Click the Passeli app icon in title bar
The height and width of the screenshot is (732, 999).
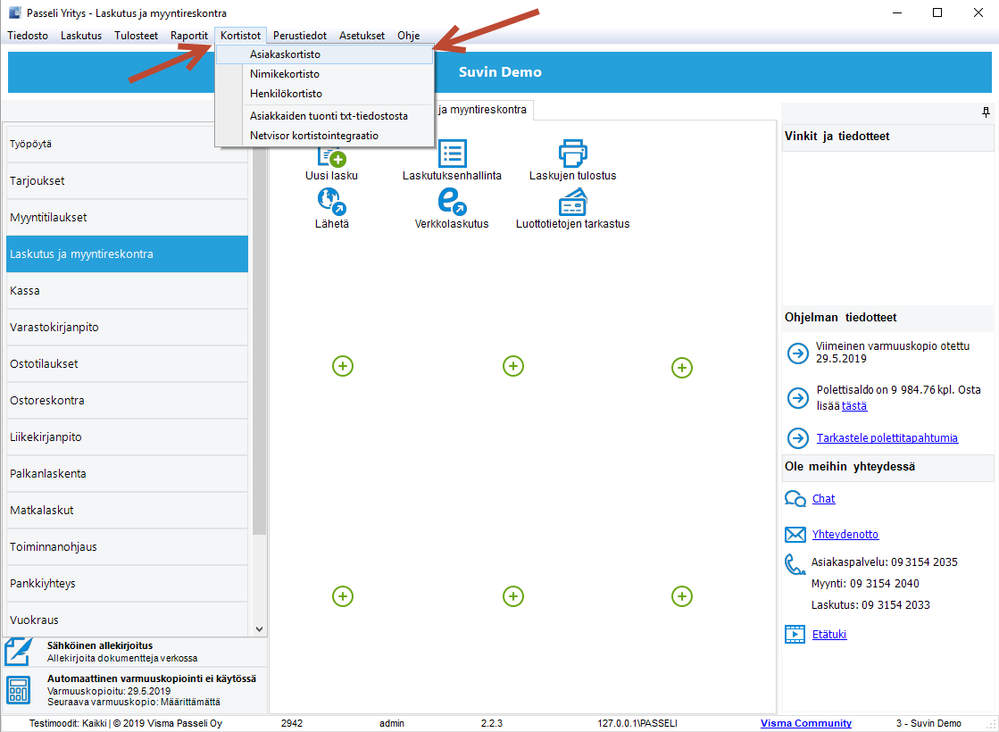coord(14,13)
